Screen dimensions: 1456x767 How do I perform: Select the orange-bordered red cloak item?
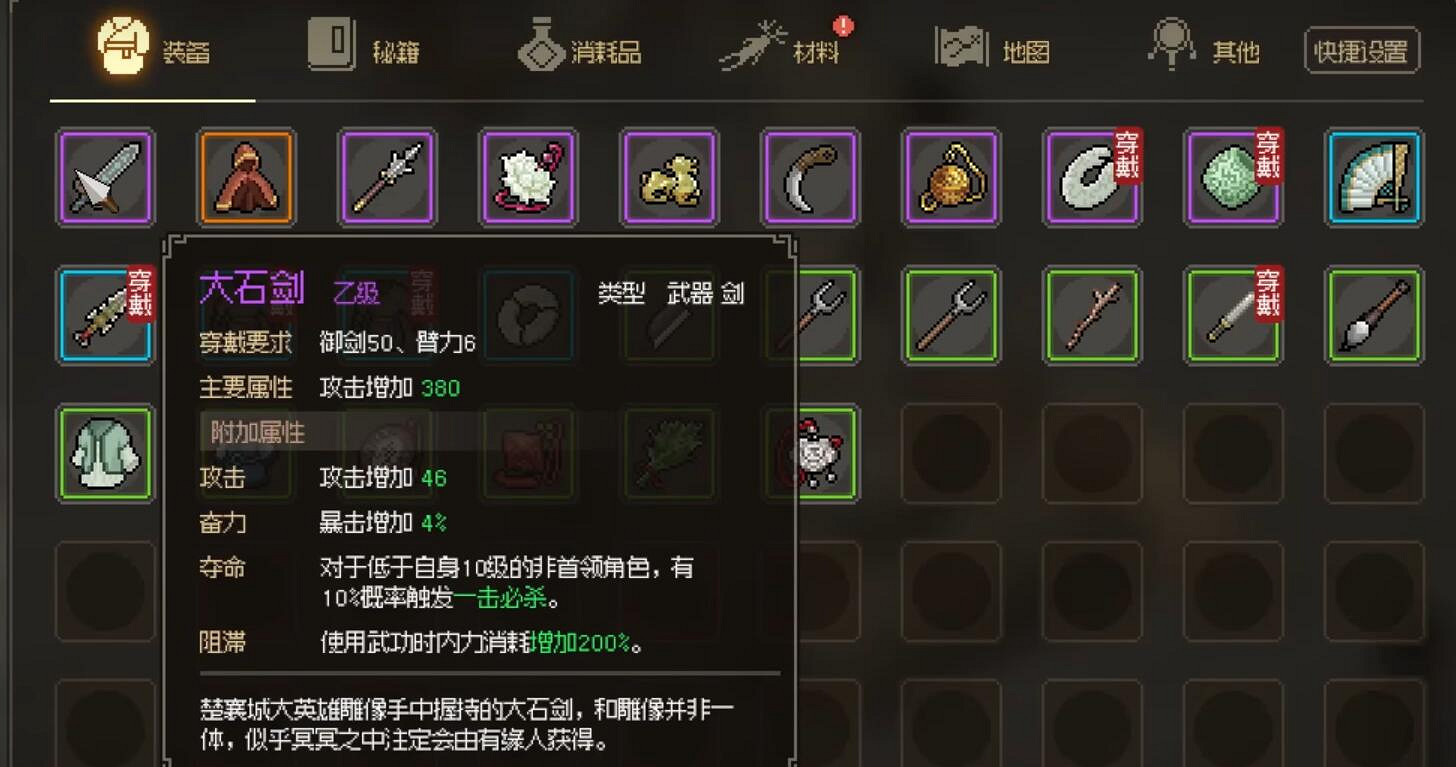(x=247, y=177)
